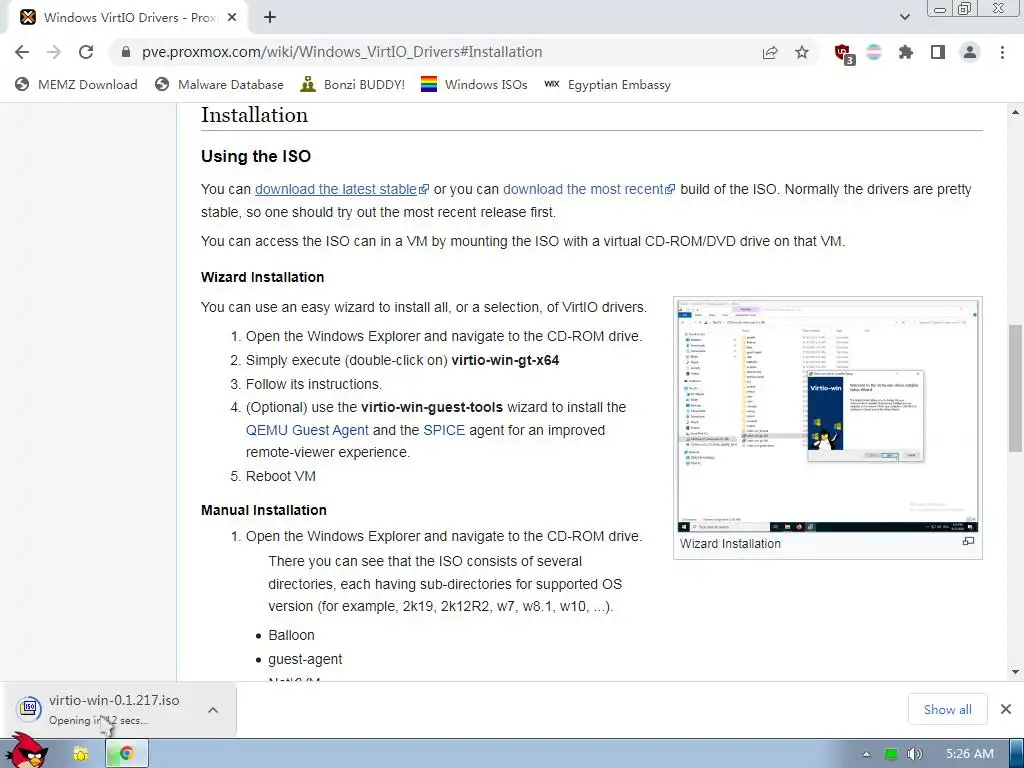Show hidden system tray icons
Screen dimensions: 1024x768
866,754
